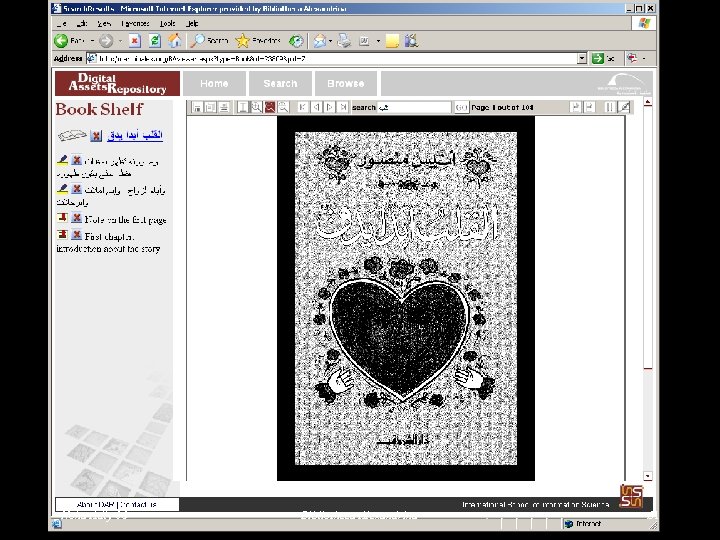Click the yellow note icon in the browser toolbar
720x540 pixels.
pyautogui.click(x=392, y=41)
